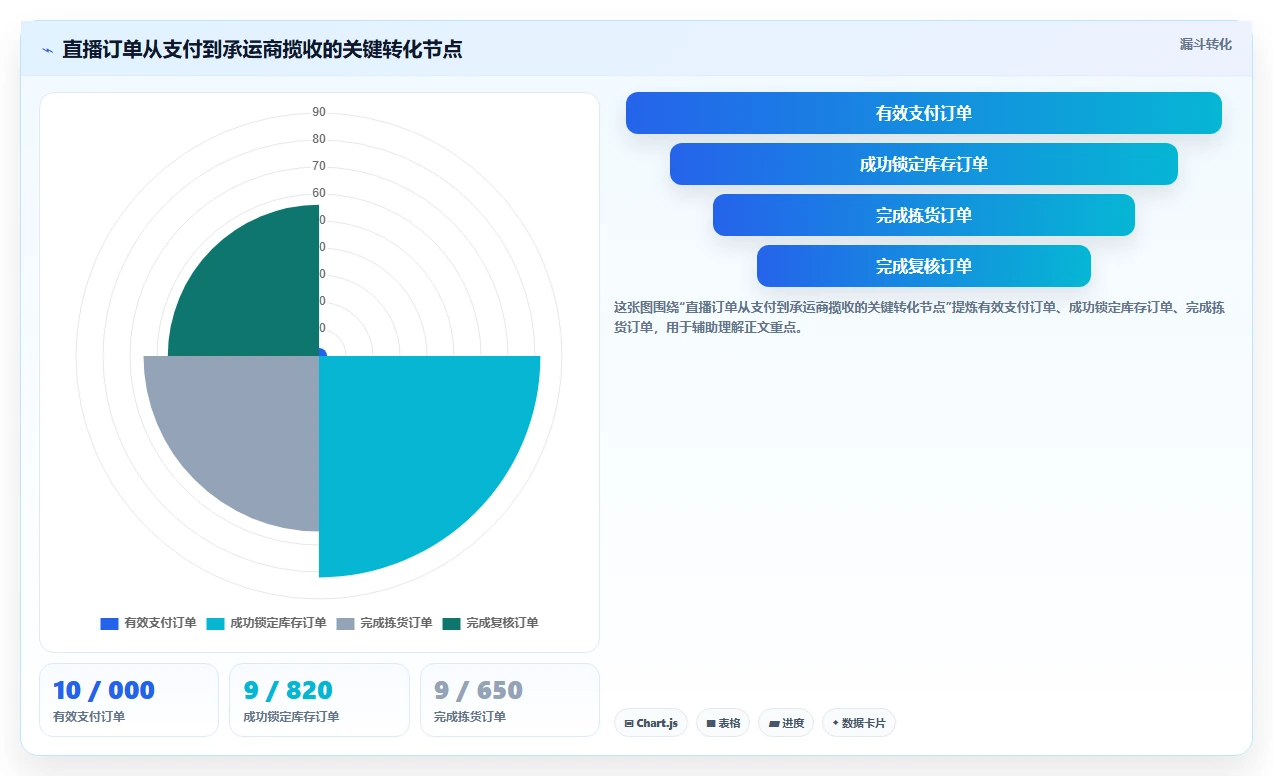Click the 完成拣货订单 funnel bar
The height and width of the screenshot is (776, 1273).
pos(924,215)
